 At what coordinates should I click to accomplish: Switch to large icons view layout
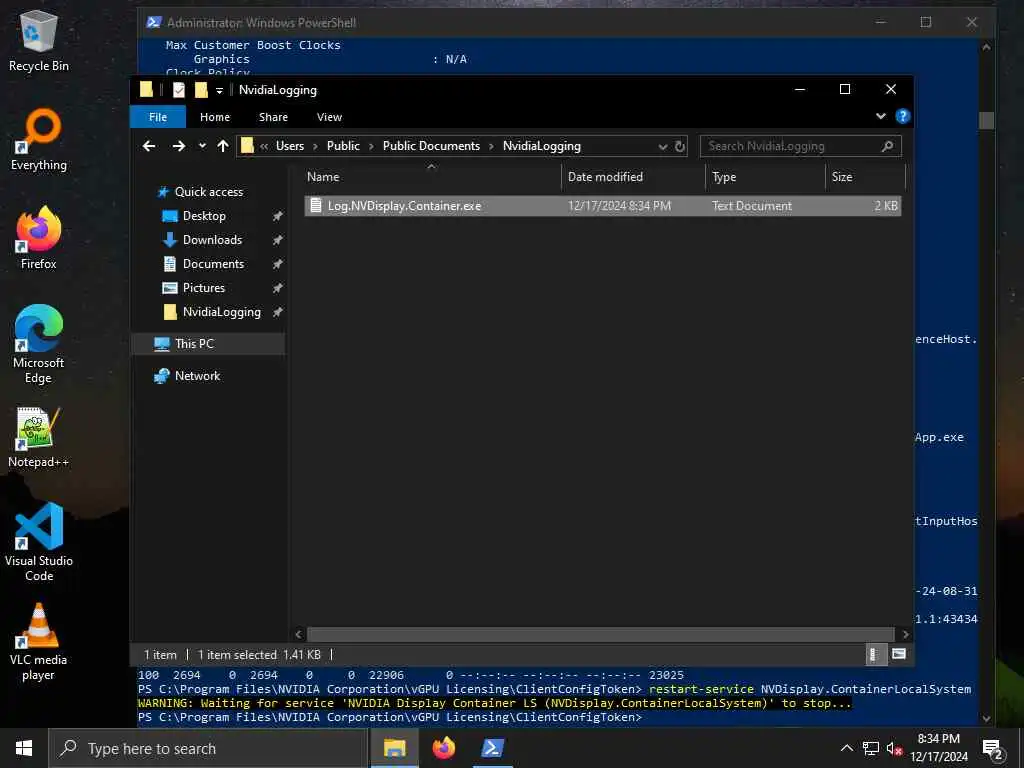[x=899, y=654]
